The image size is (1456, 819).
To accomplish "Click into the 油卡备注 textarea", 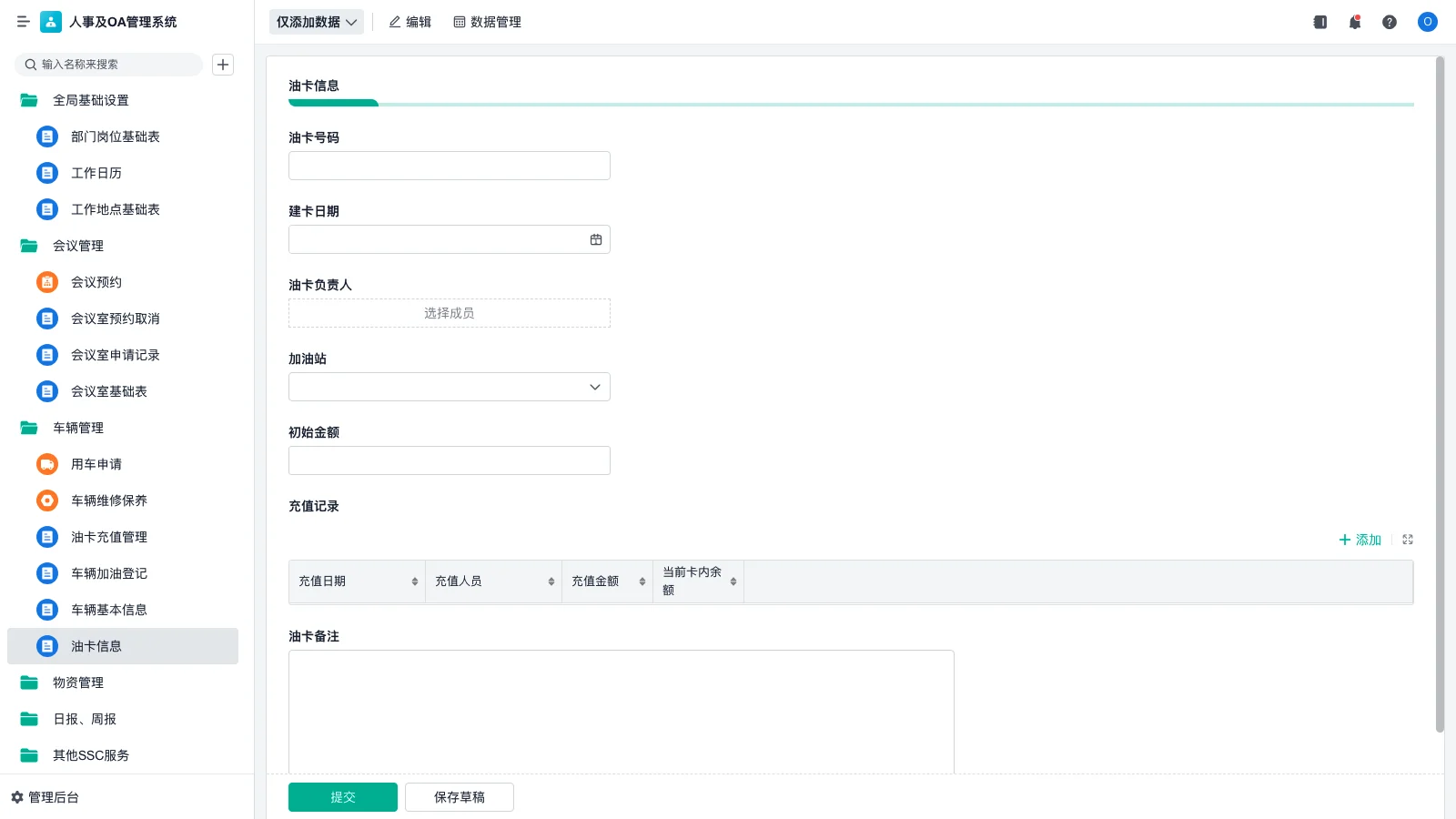I will click(622, 712).
